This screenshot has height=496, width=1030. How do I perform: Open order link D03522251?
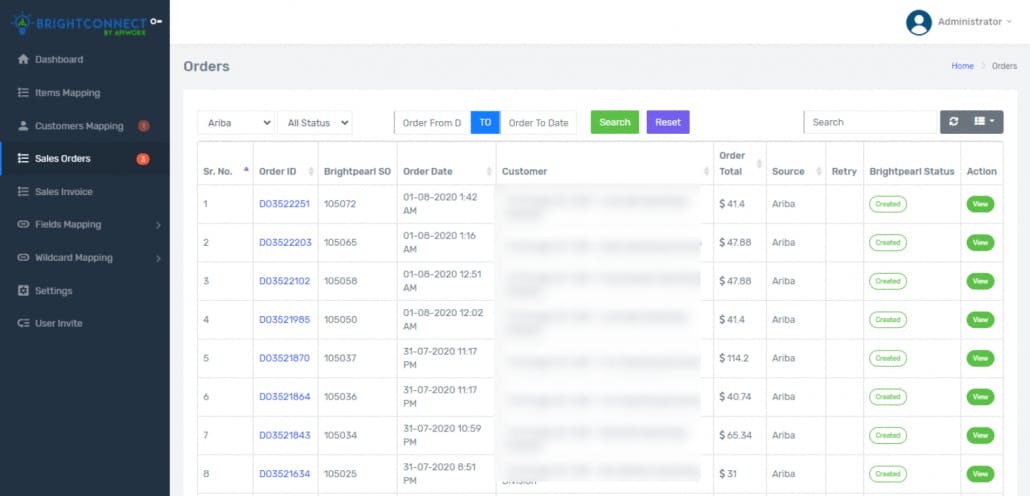(284, 204)
